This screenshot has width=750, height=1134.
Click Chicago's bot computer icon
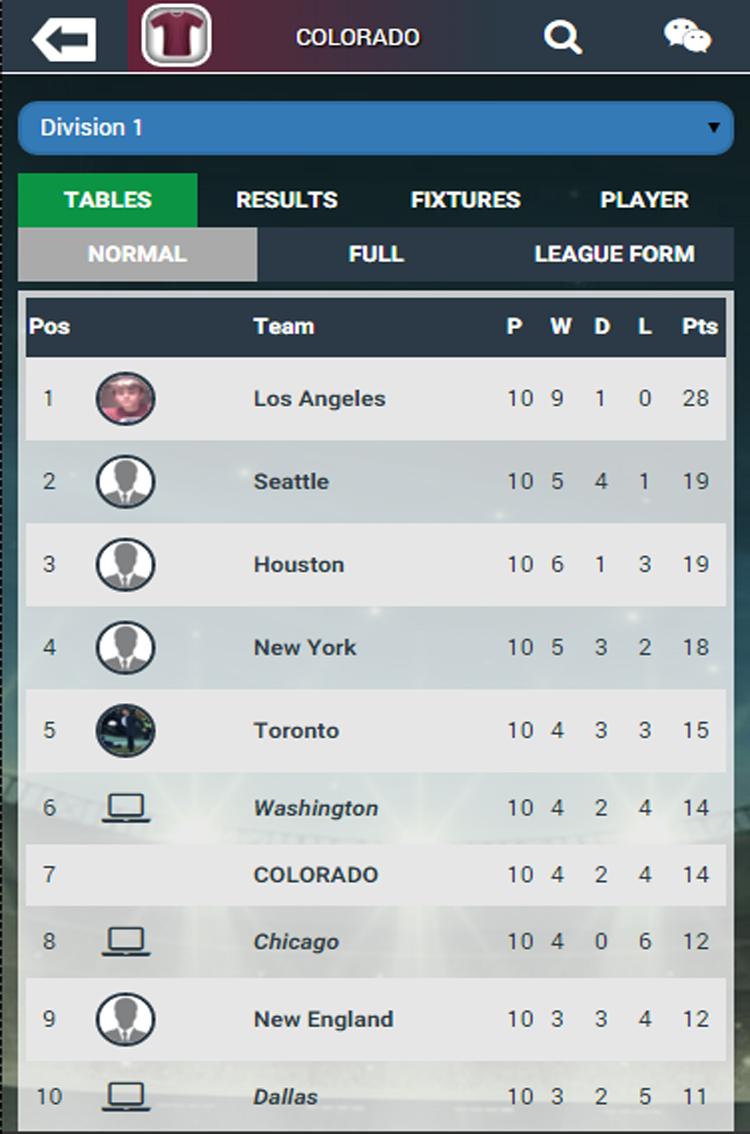[125, 941]
